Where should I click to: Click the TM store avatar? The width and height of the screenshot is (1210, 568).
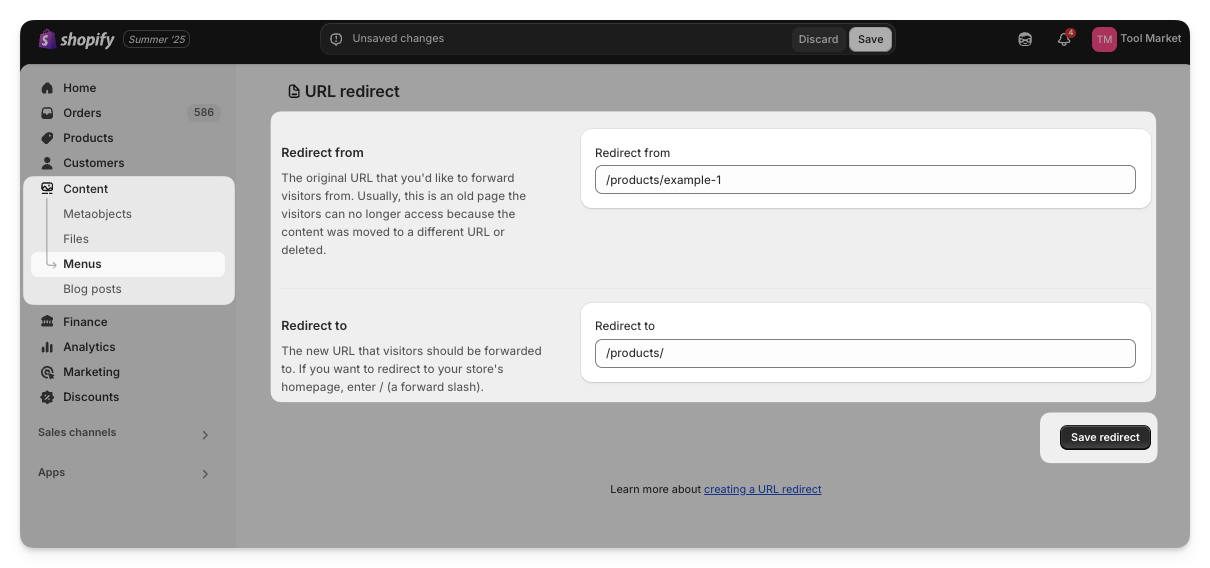pos(1104,39)
